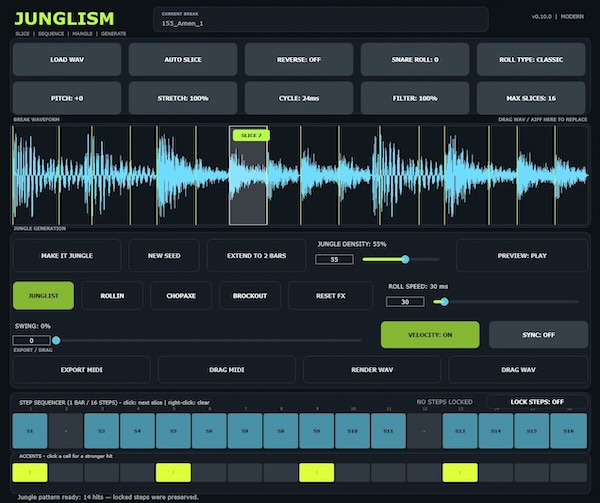Click sequencer step 11 labeled S11
Viewport: 600px width, 503px height.
[388, 431]
